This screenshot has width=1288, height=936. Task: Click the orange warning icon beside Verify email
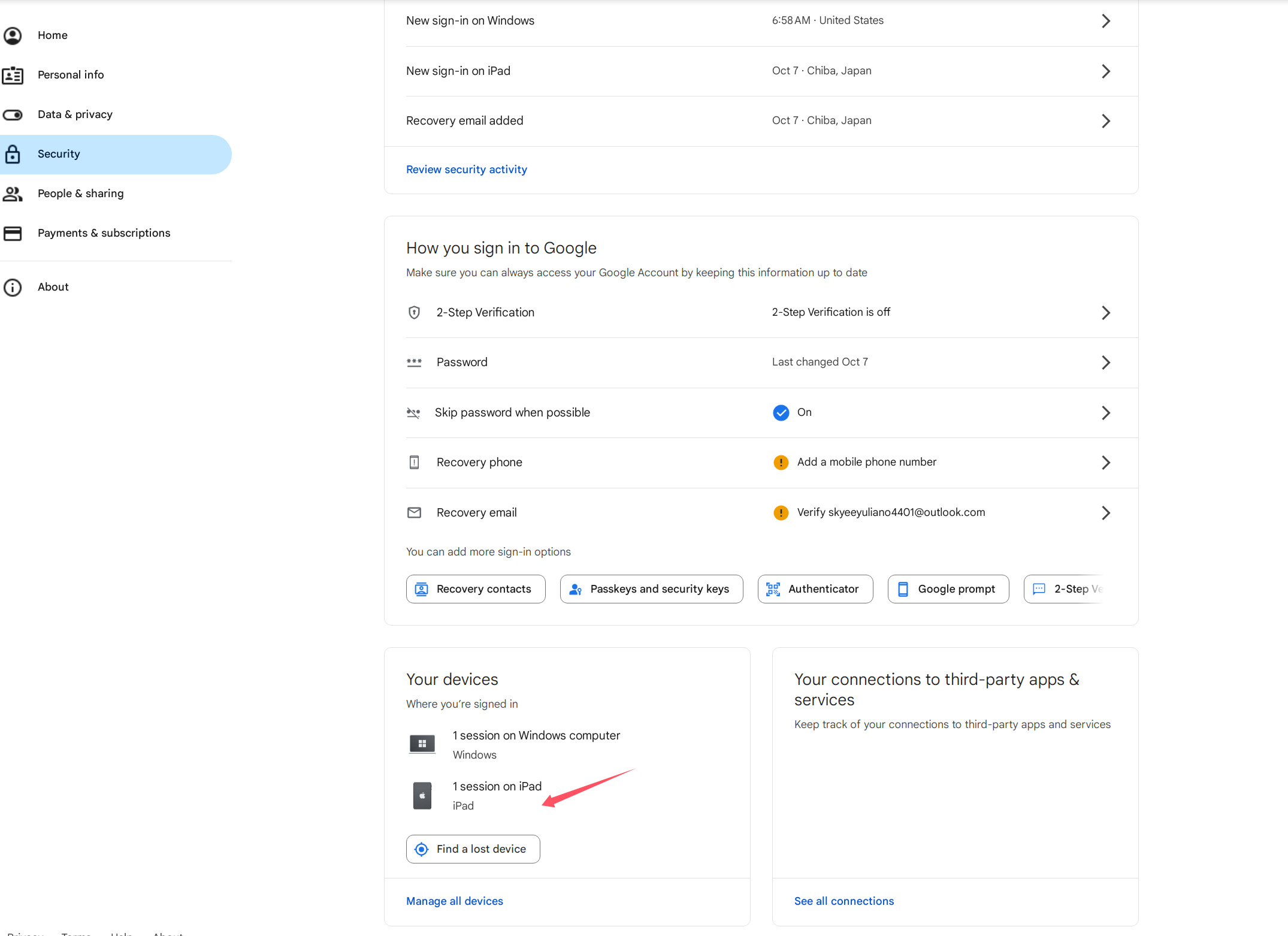point(781,512)
